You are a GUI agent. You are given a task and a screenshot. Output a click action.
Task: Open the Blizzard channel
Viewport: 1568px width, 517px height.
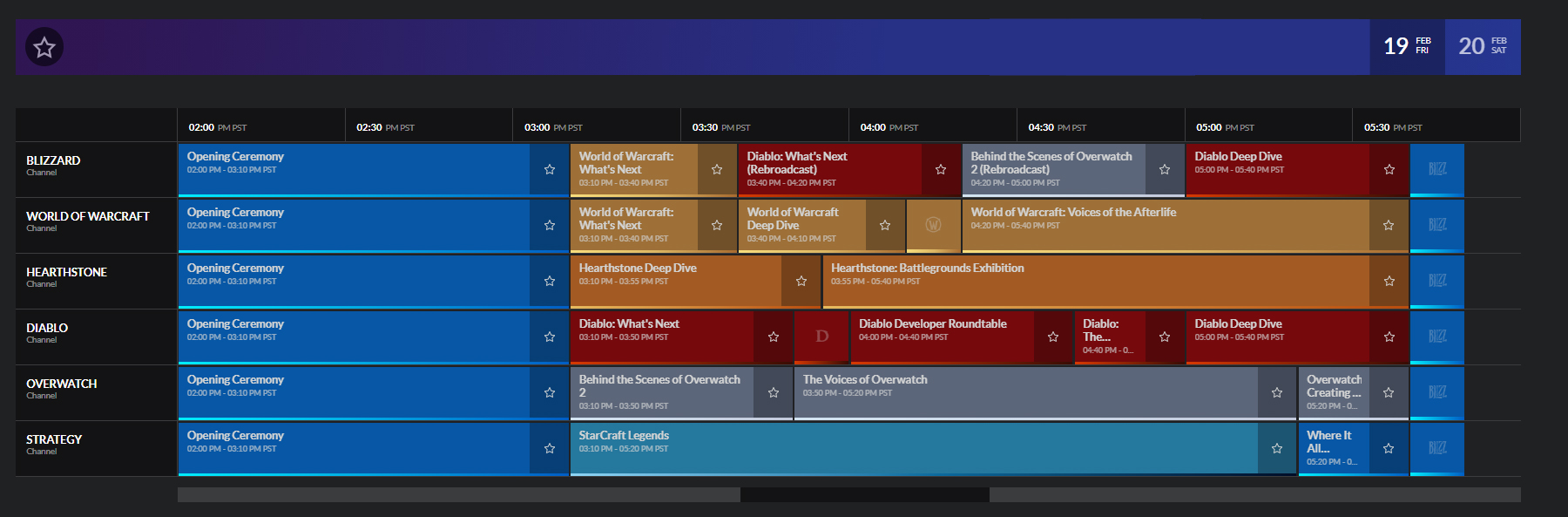tap(96, 169)
